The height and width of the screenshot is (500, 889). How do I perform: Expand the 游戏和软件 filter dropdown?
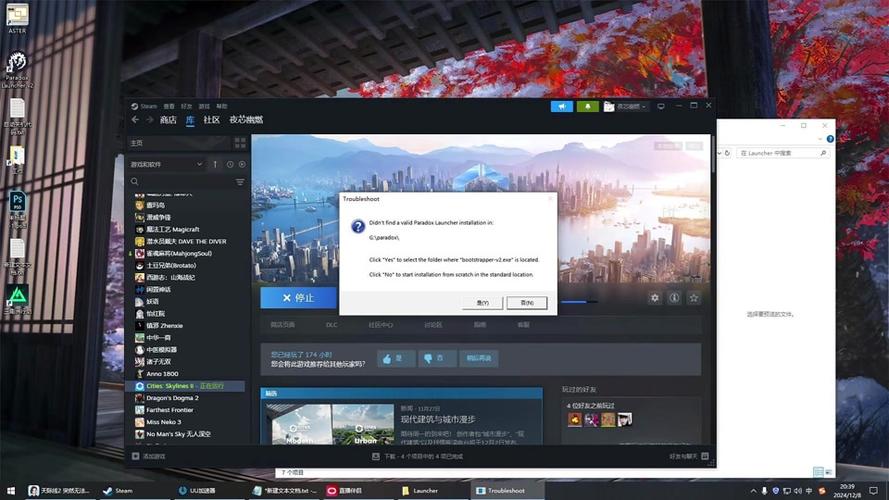(166, 164)
